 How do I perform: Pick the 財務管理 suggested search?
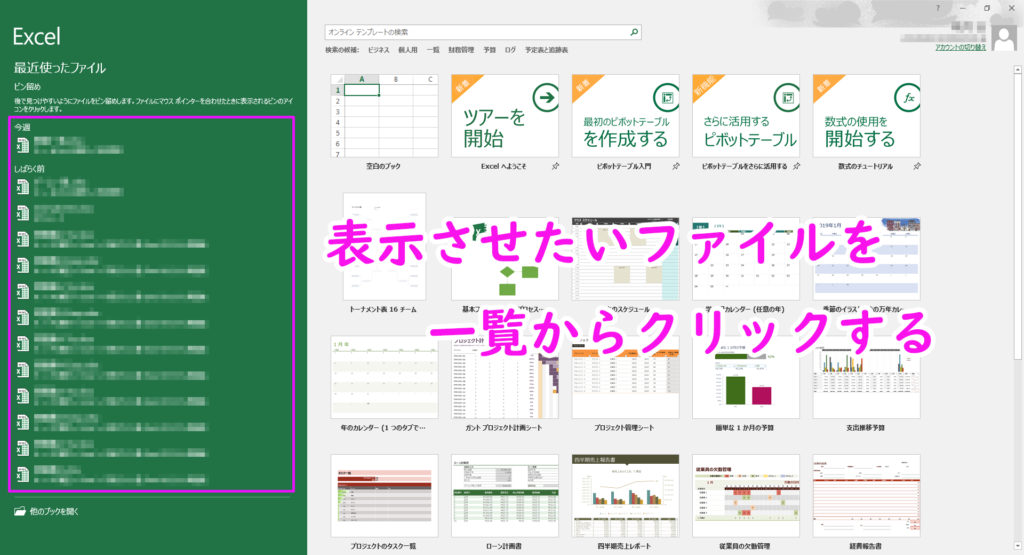click(x=461, y=50)
